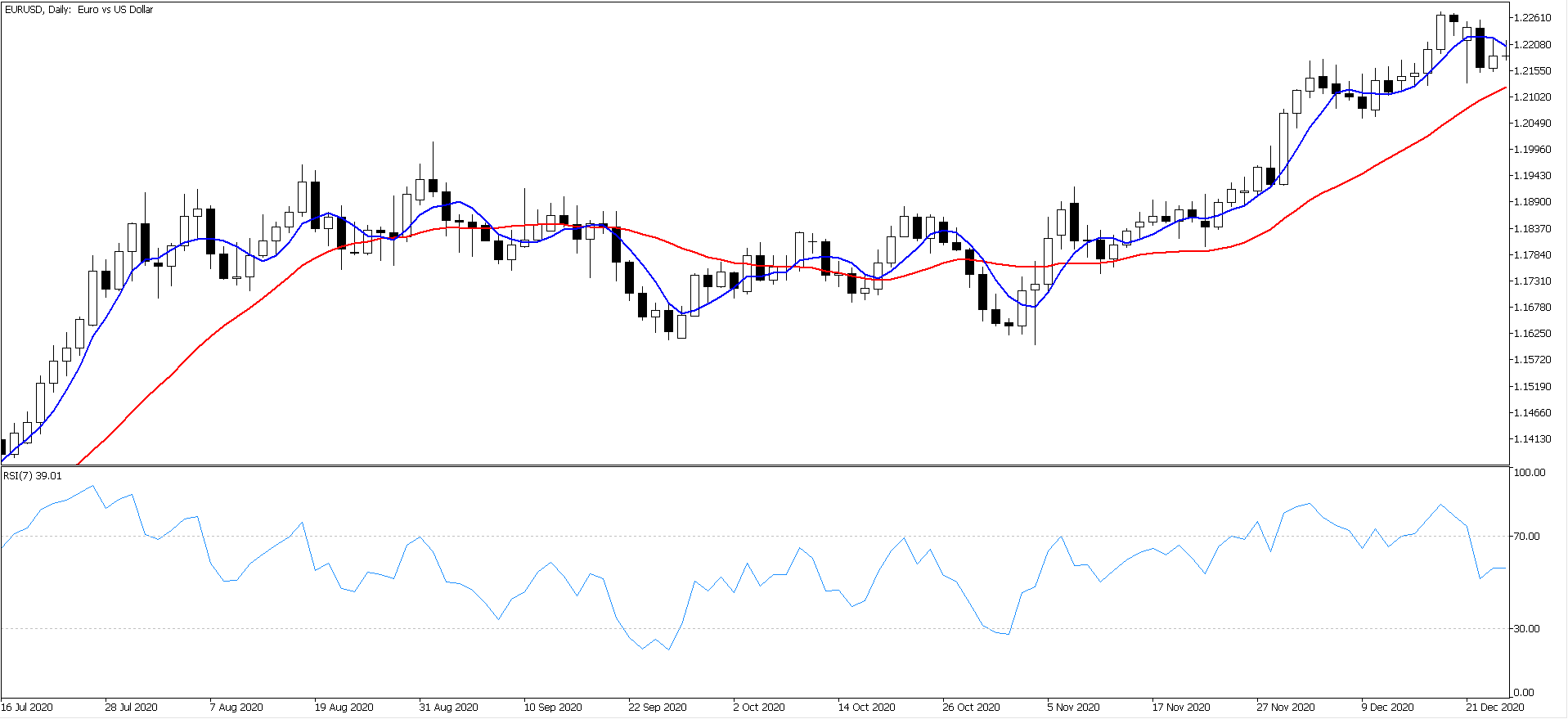This screenshot has width=1568, height=719.
Task: Select the 1.17840 price label
Action: tap(1533, 254)
